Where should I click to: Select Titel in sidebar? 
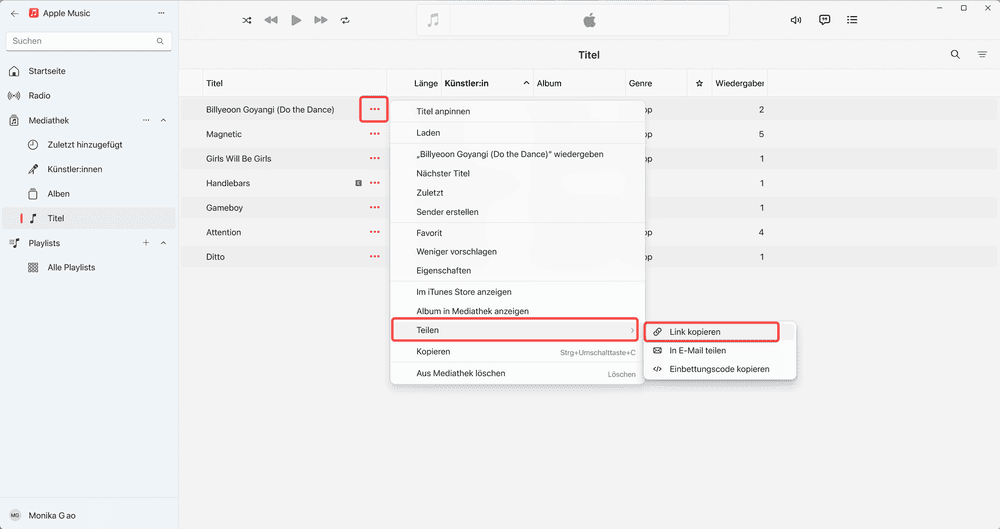[89, 218]
